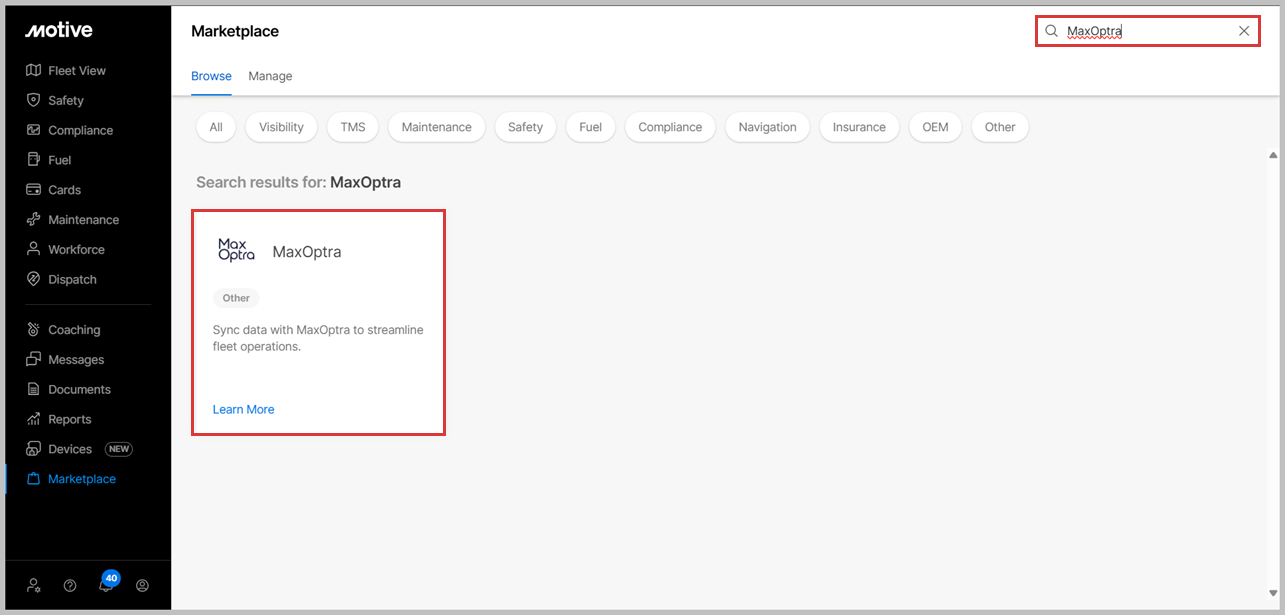The image size is (1285, 615).
Task: Click into the MaxOptra search field
Action: coord(1147,31)
